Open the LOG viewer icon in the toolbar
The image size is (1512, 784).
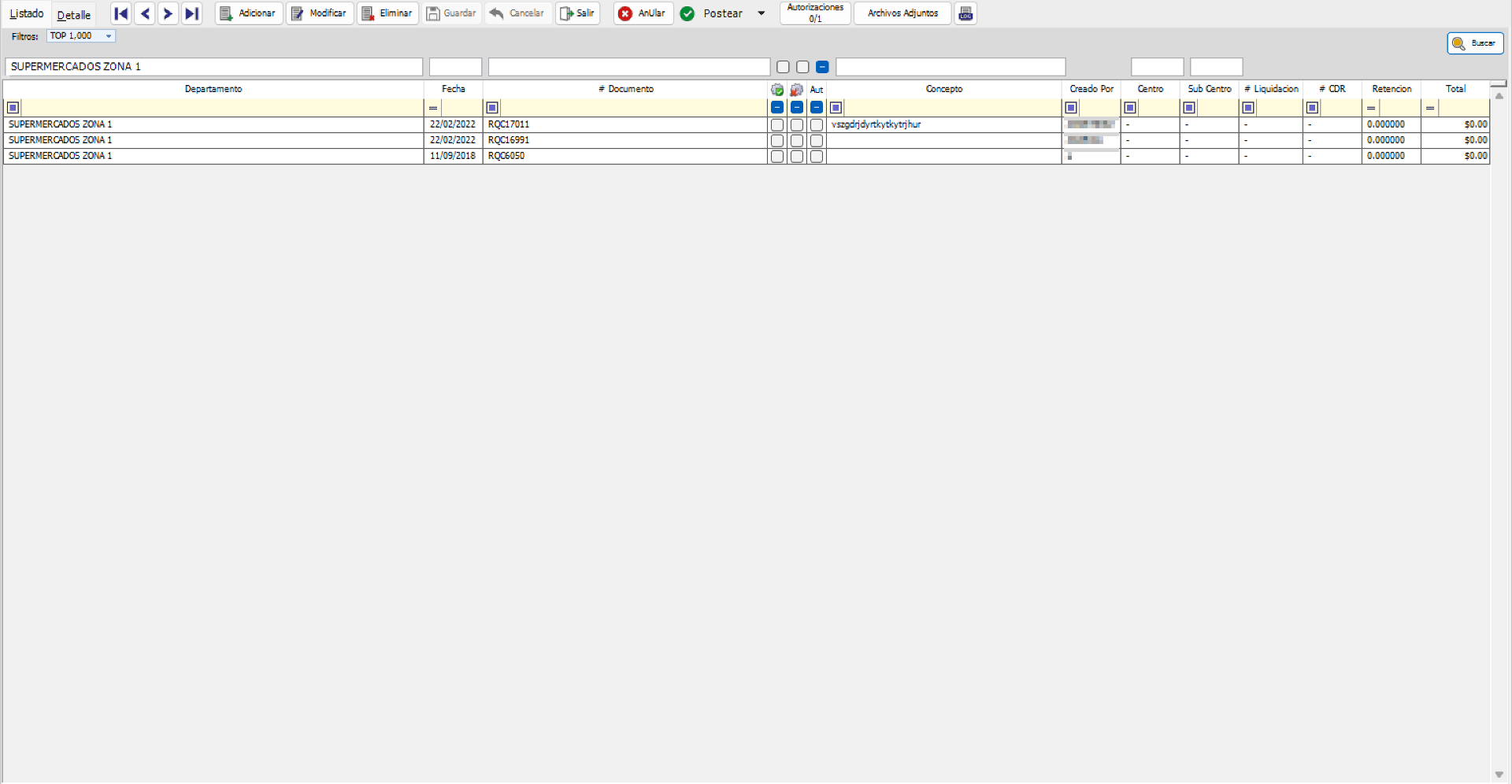point(965,13)
